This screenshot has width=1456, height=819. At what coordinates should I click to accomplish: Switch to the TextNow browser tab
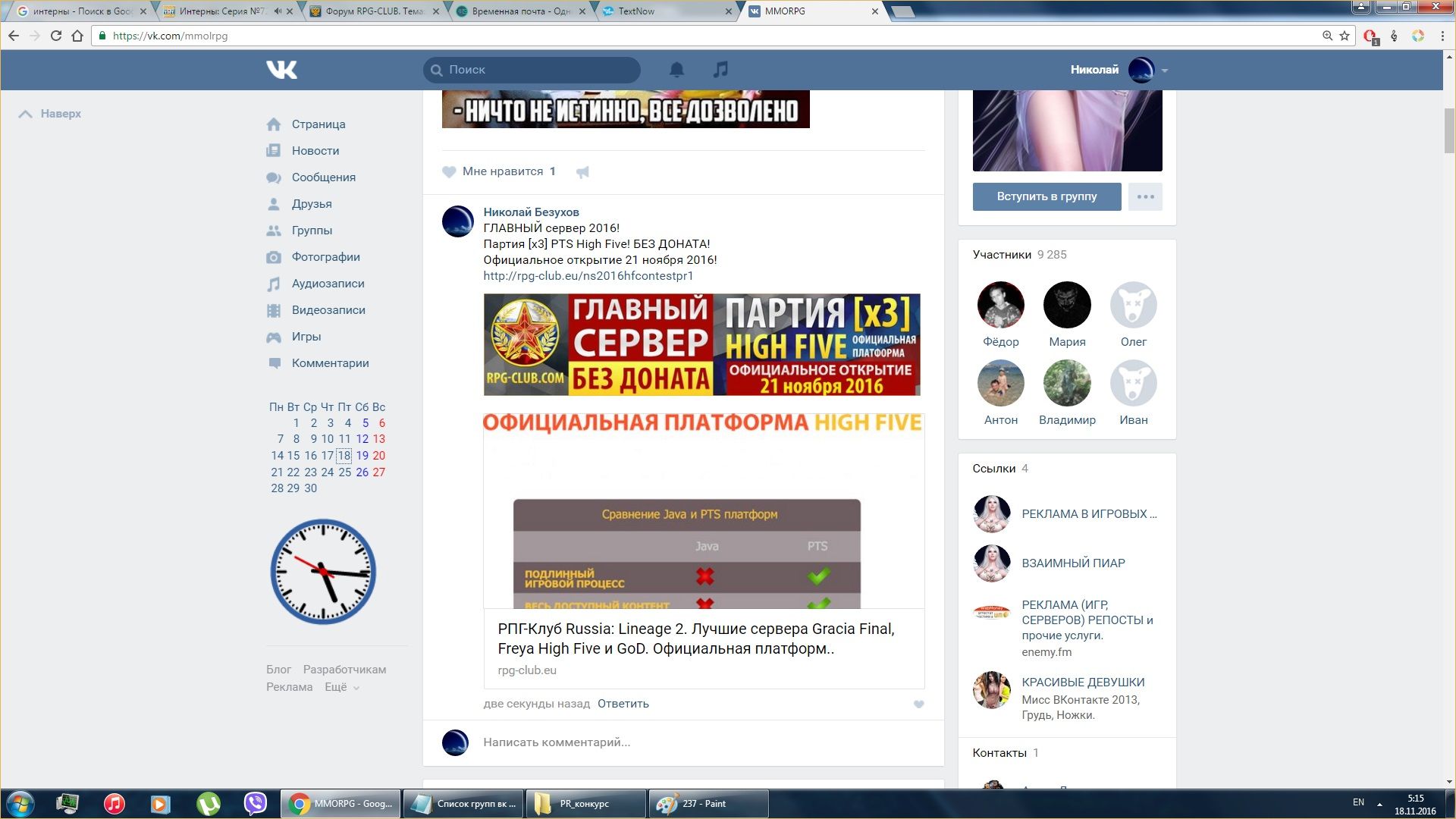point(660,11)
